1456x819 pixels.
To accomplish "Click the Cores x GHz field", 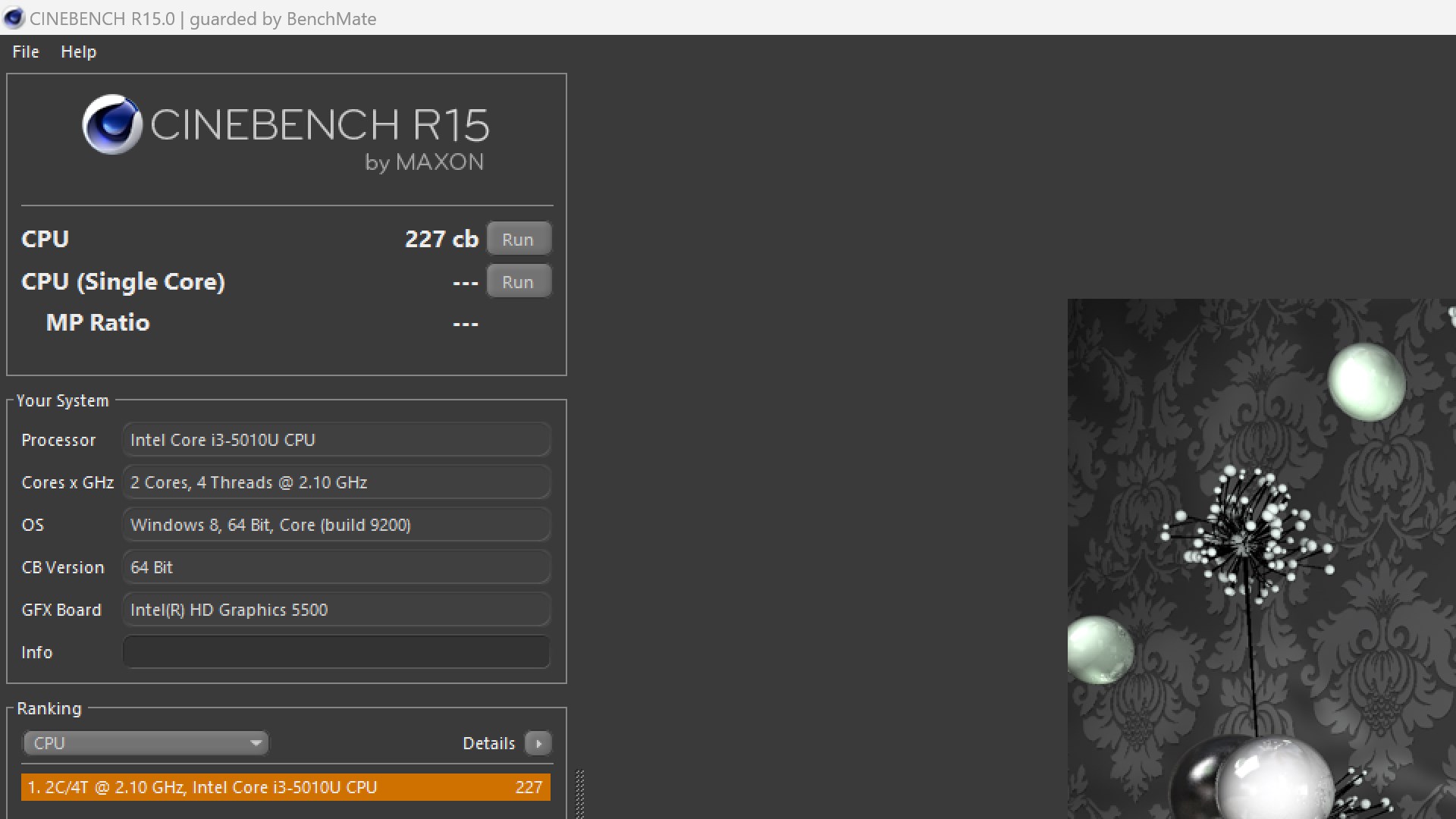I will [336, 482].
